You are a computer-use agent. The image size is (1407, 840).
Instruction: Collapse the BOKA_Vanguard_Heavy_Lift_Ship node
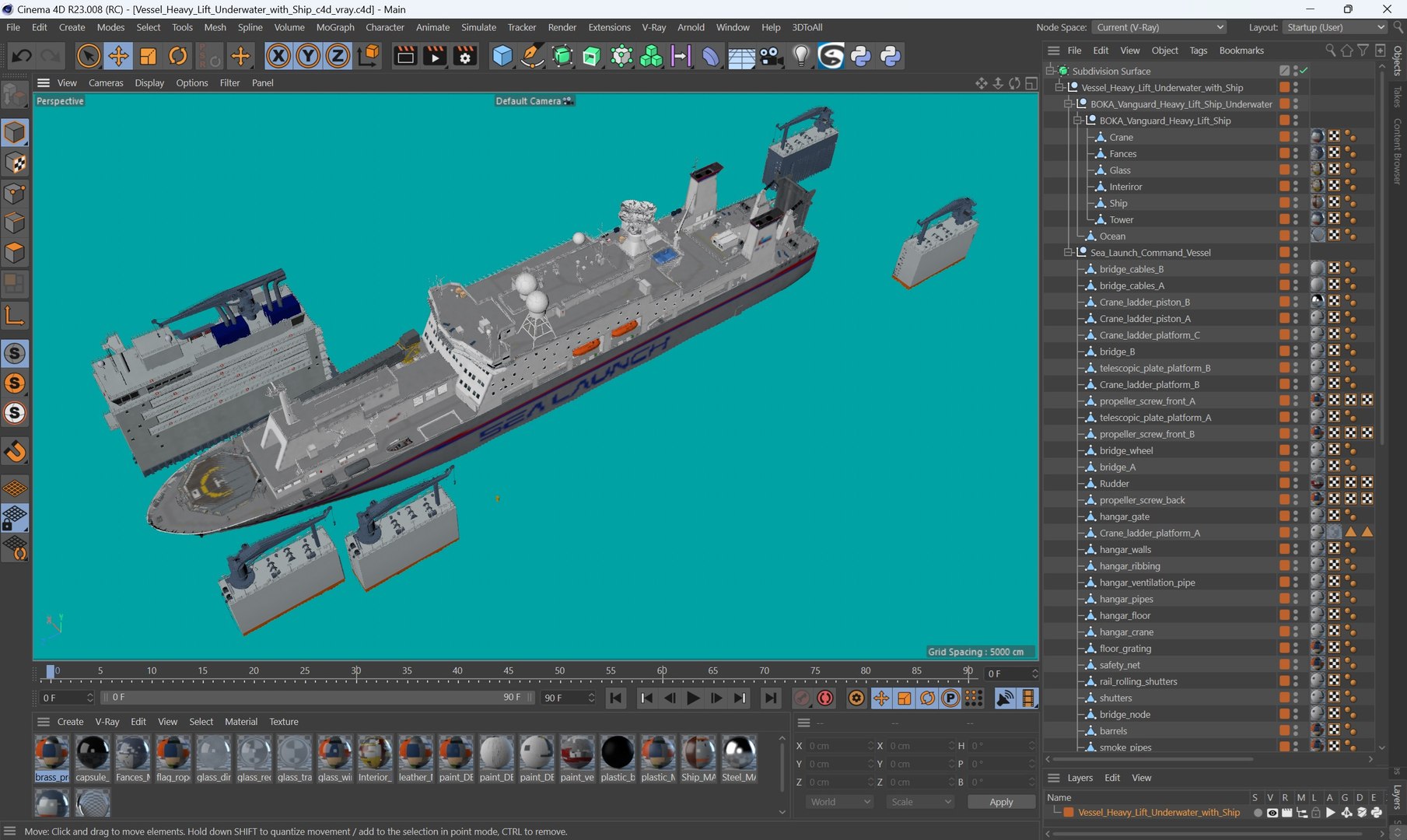pos(1078,121)
